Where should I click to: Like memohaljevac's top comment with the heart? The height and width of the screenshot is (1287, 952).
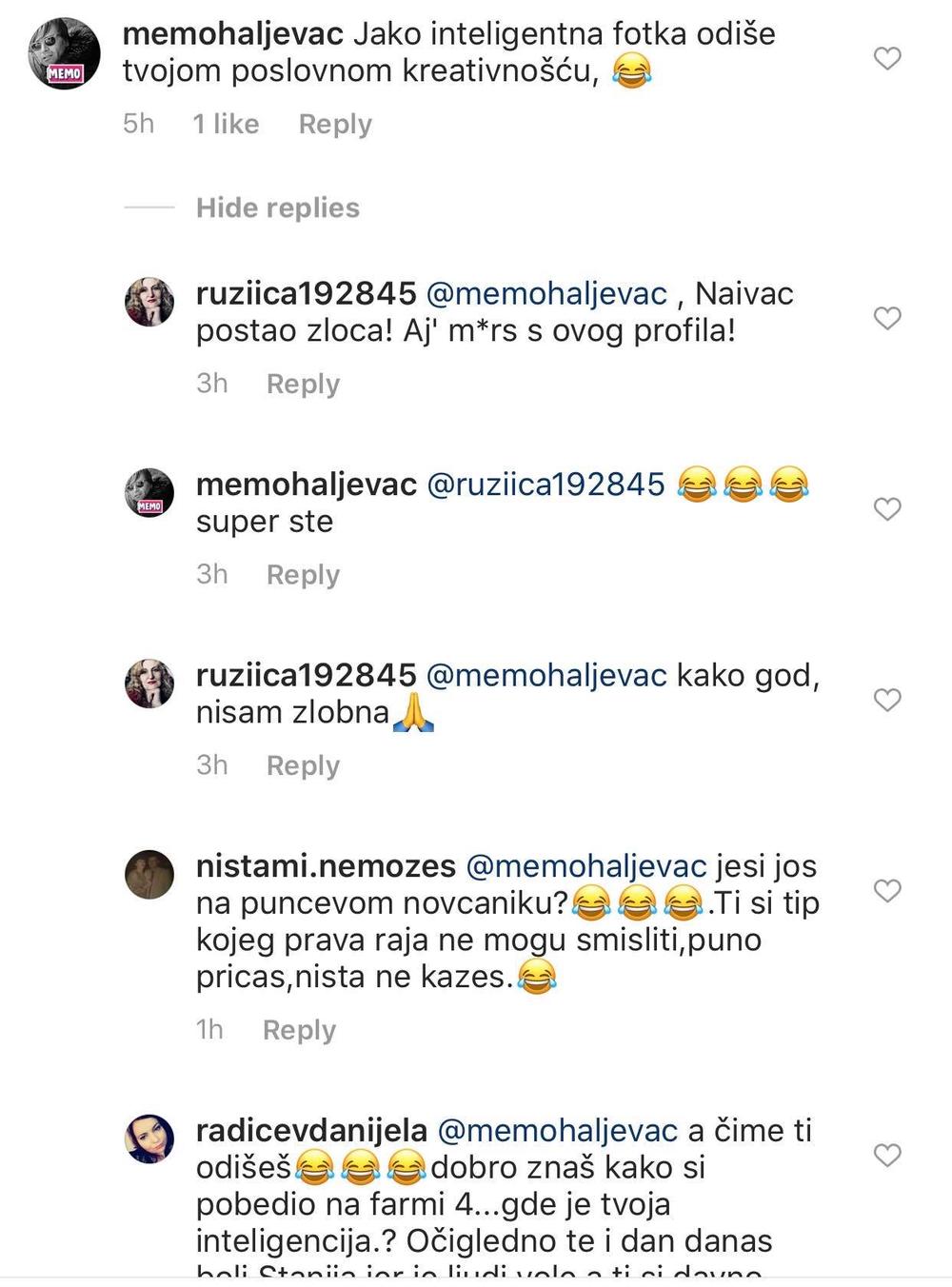coord(887,59)
